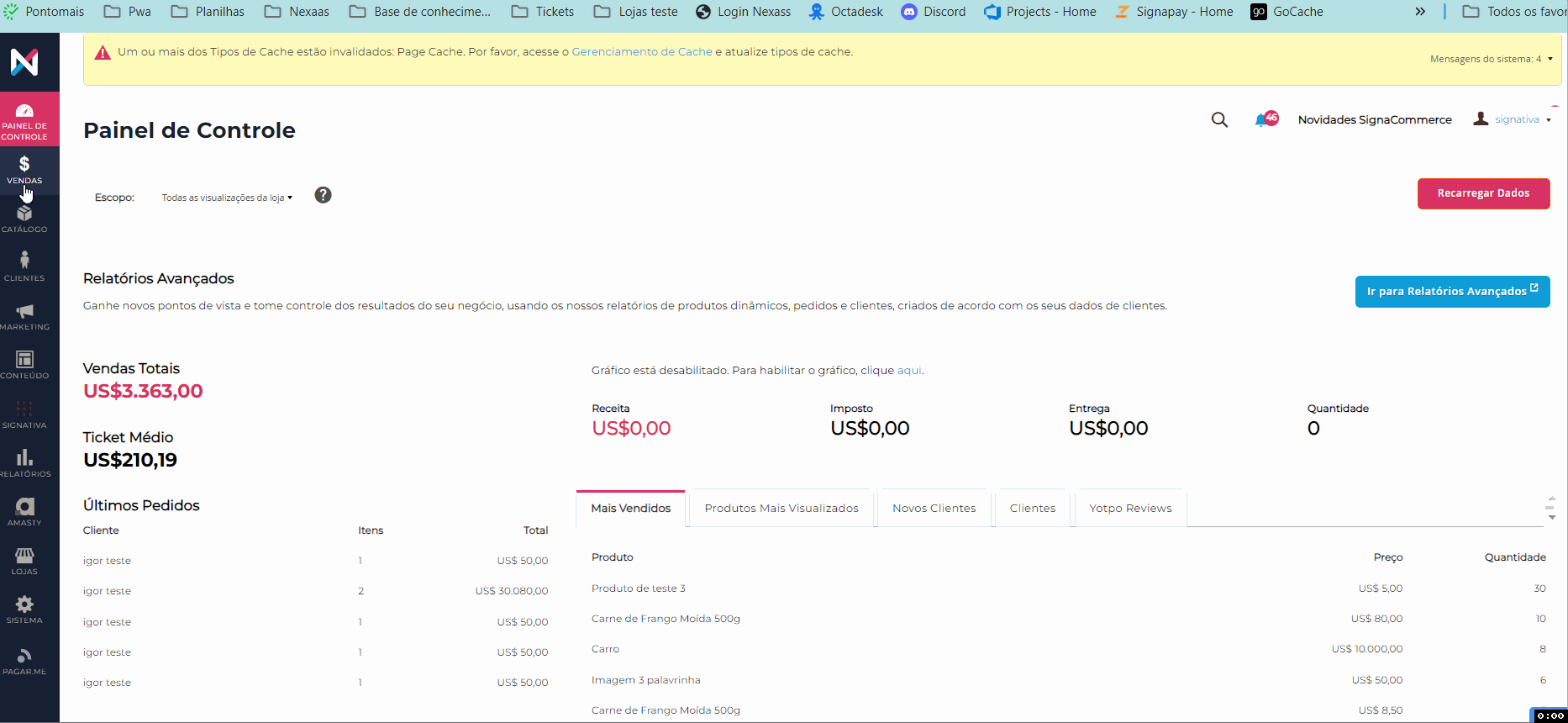Click the help question mark icon

pyautogui.click(x=323, y=195)
